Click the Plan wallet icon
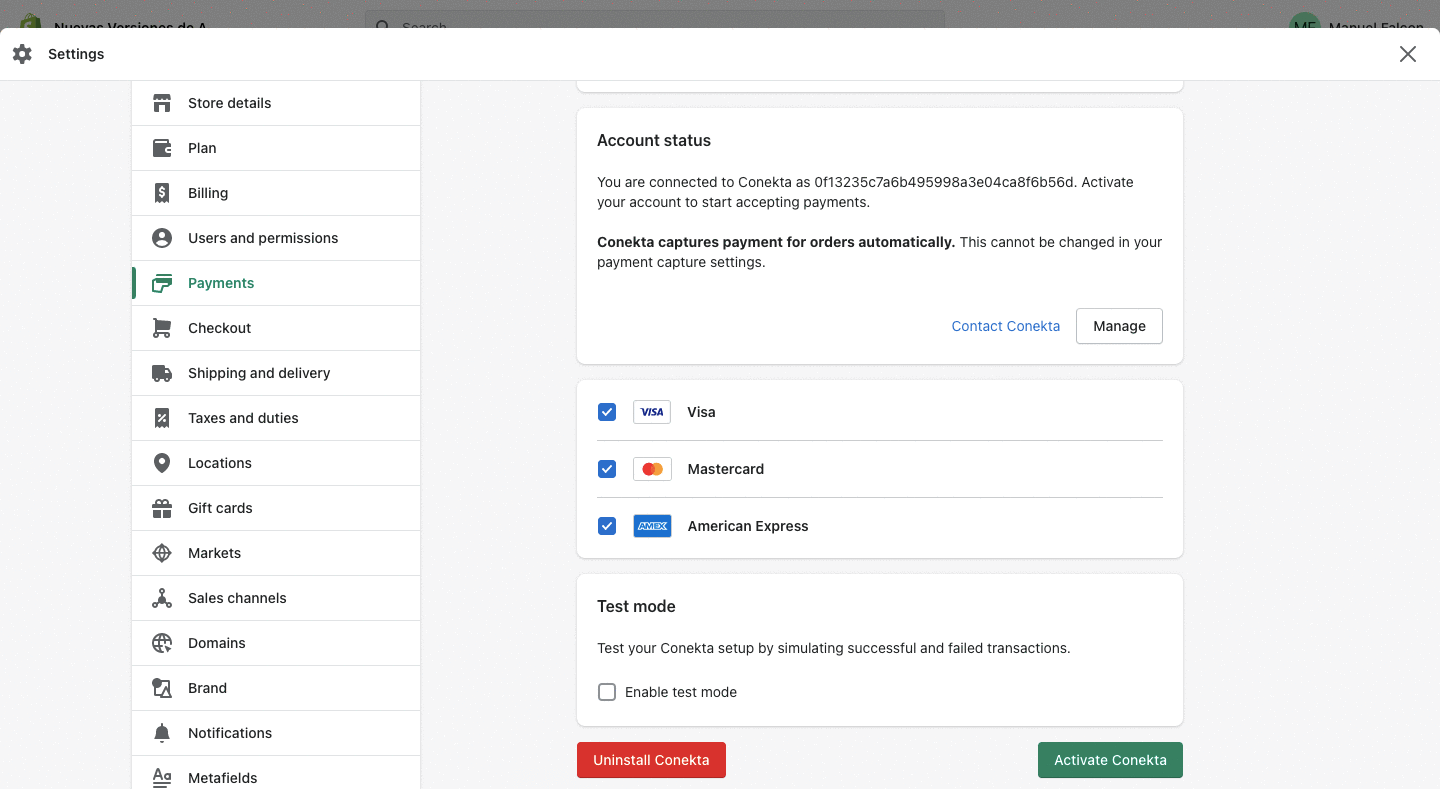This screenshot has height=789, width=1440. click(162, 148)
